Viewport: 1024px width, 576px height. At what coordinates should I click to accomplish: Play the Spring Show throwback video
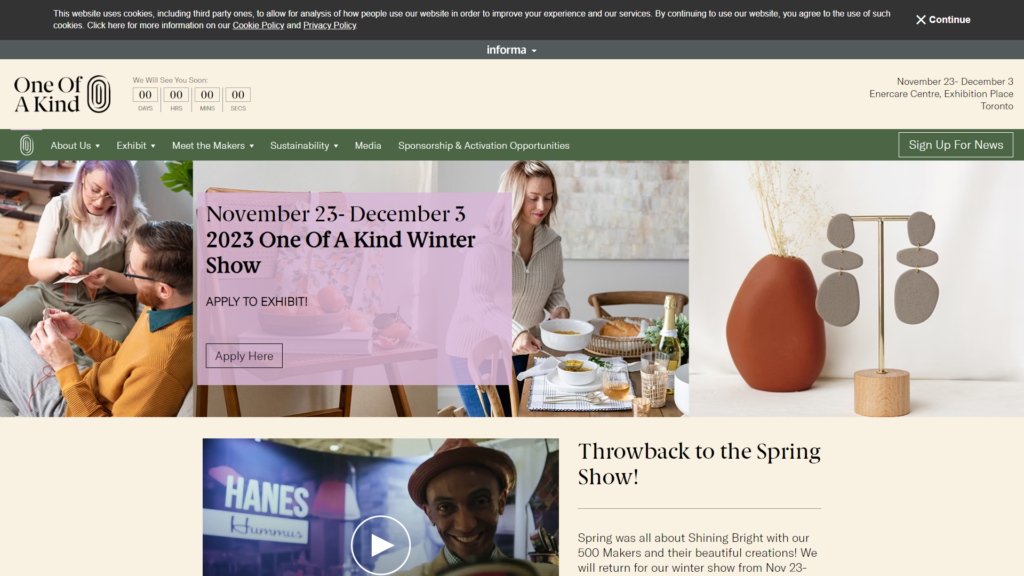click(x=381, y=545)
